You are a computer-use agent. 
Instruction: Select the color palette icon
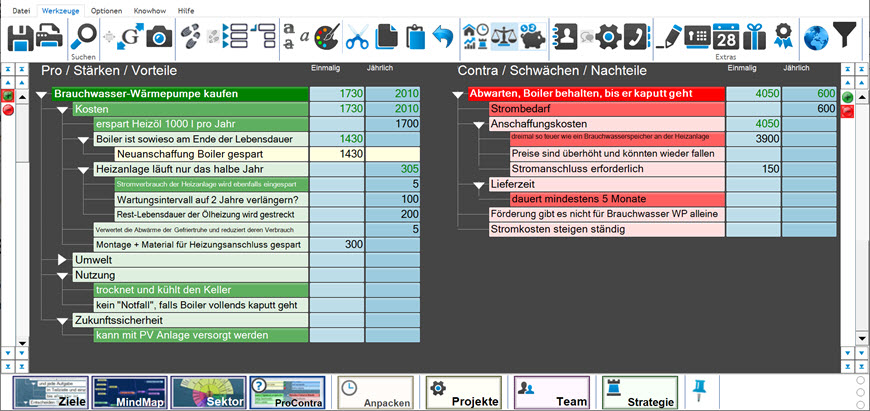tap(327, 38)
